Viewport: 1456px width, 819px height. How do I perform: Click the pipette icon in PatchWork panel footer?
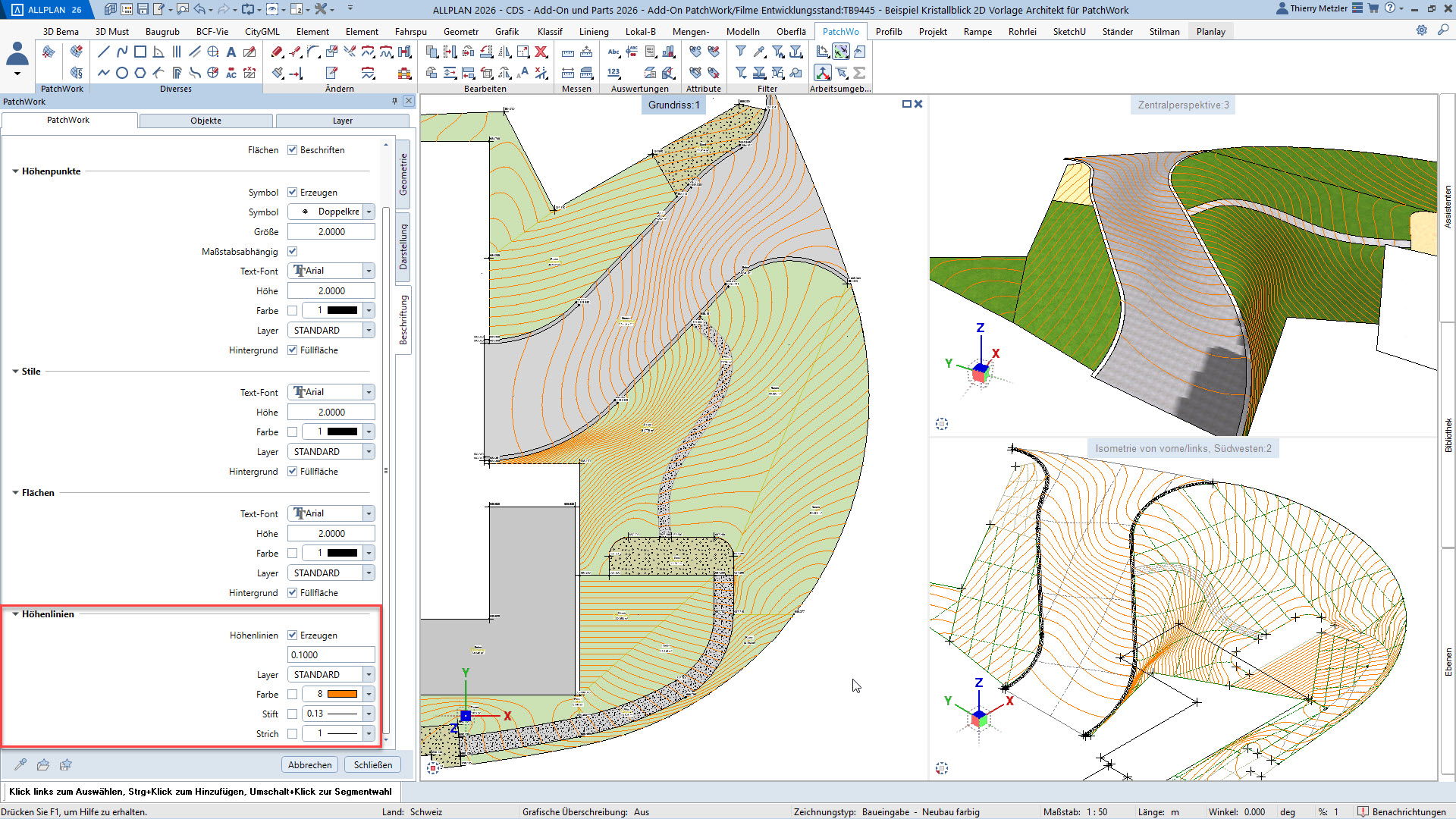20,764
